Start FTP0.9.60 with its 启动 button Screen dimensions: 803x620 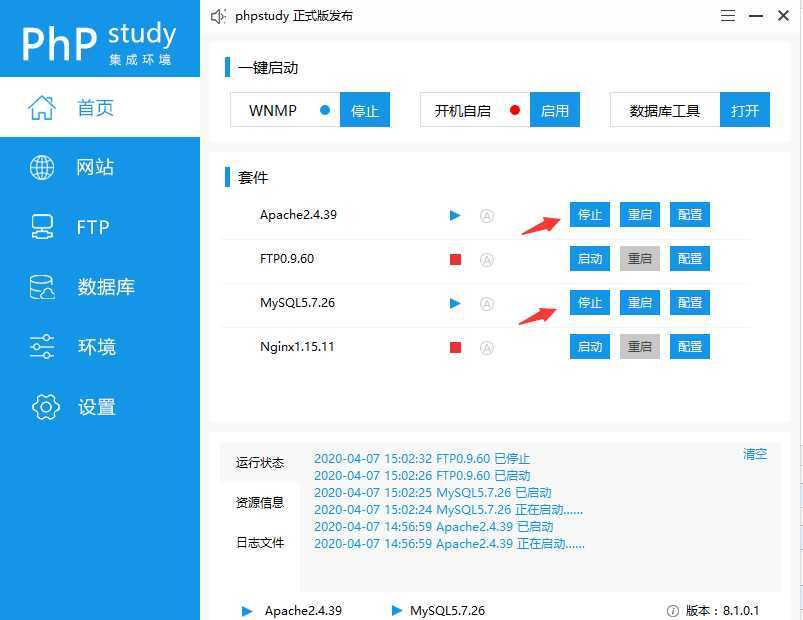589,259
